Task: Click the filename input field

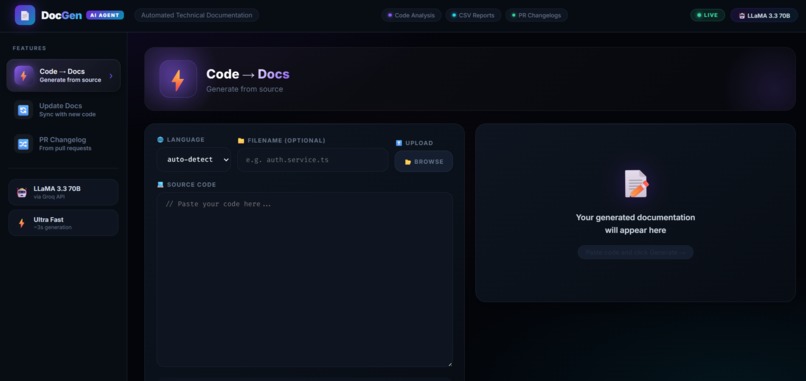Action: point(313,160)
